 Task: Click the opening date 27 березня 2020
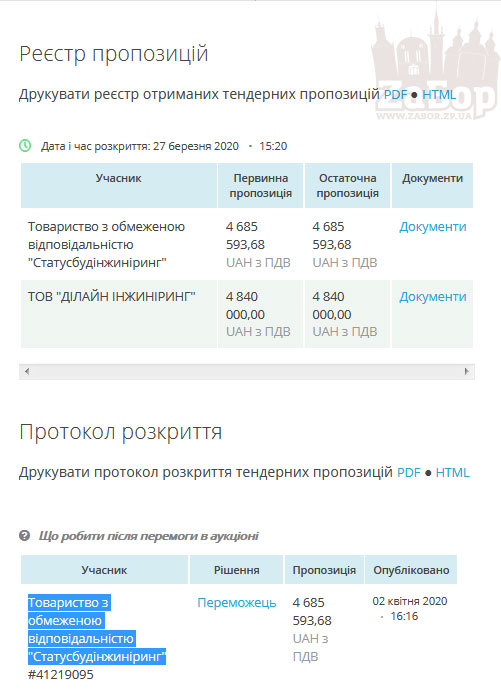[196, 146]
